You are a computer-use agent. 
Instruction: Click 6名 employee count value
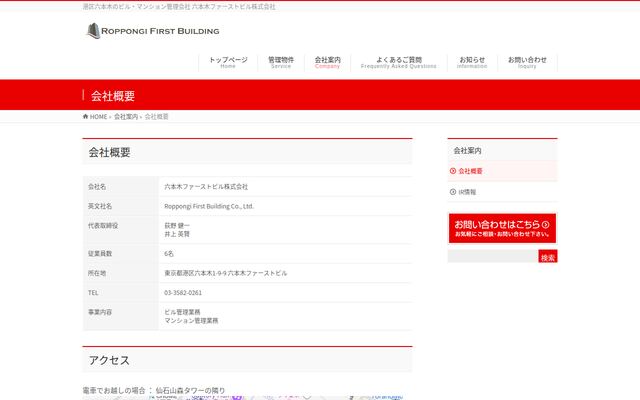[x=169, y=253]
